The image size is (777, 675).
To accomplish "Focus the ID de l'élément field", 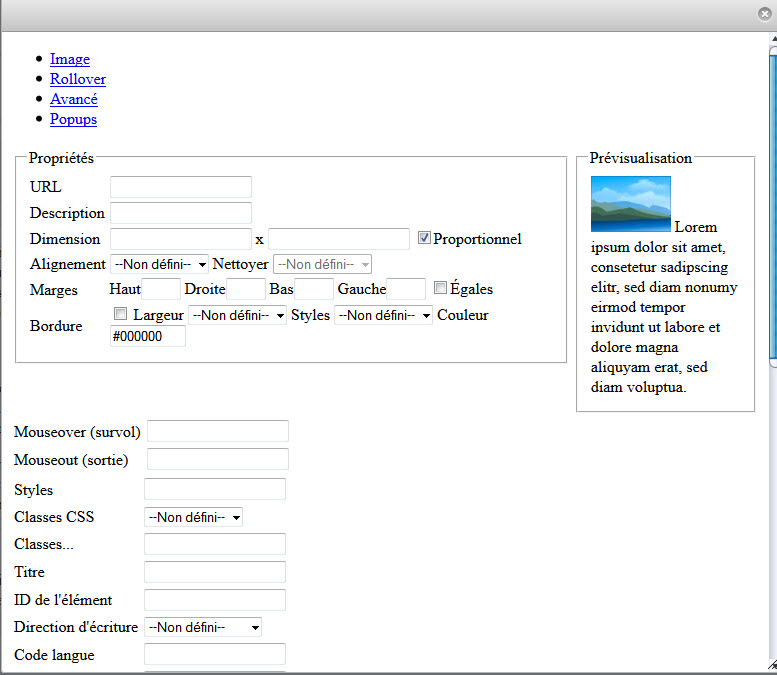I will coord(215,600).
